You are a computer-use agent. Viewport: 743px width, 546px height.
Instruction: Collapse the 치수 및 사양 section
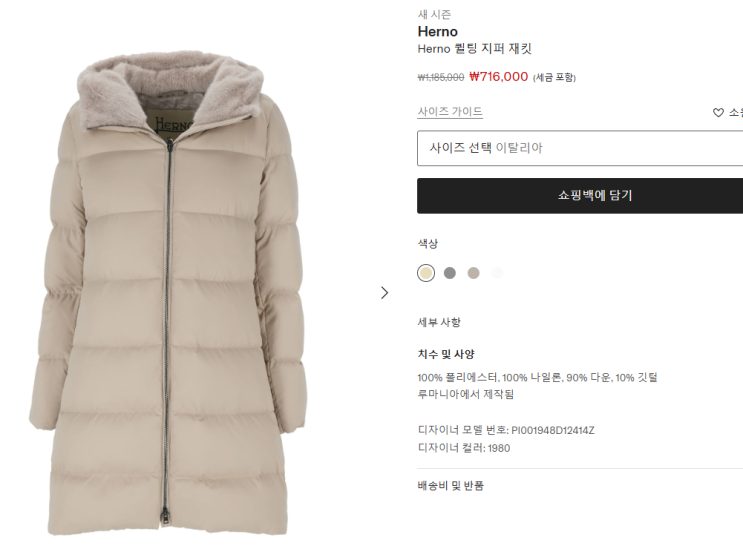446,354
